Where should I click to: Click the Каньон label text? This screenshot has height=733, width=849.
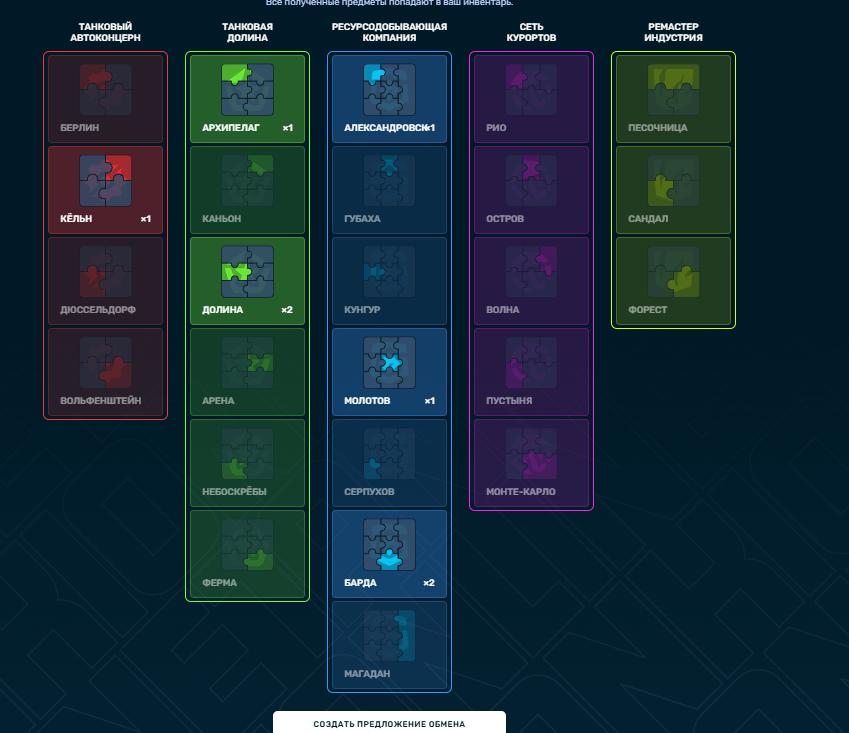click(221, 219)
